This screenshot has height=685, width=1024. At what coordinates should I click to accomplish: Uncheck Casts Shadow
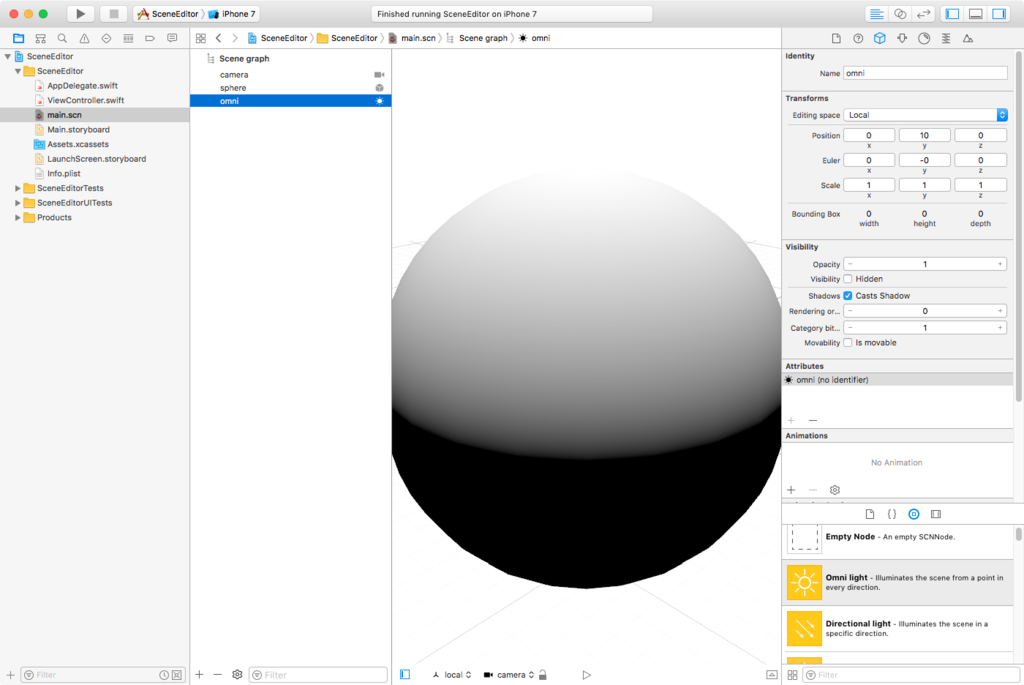848,296
